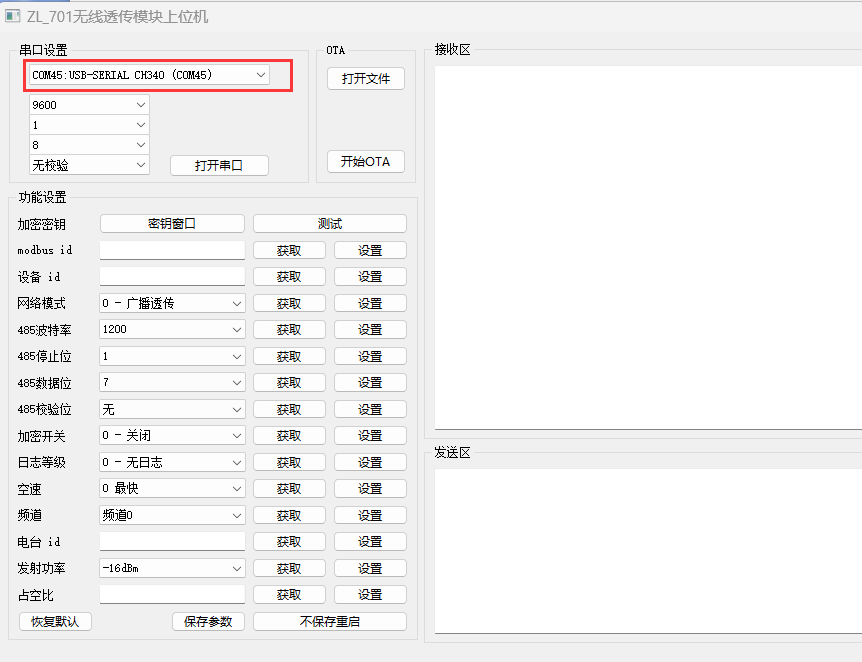The width and height of the screenshot is (862, 662).
Task: Click into the modbus id field
Action: (172, 250)
